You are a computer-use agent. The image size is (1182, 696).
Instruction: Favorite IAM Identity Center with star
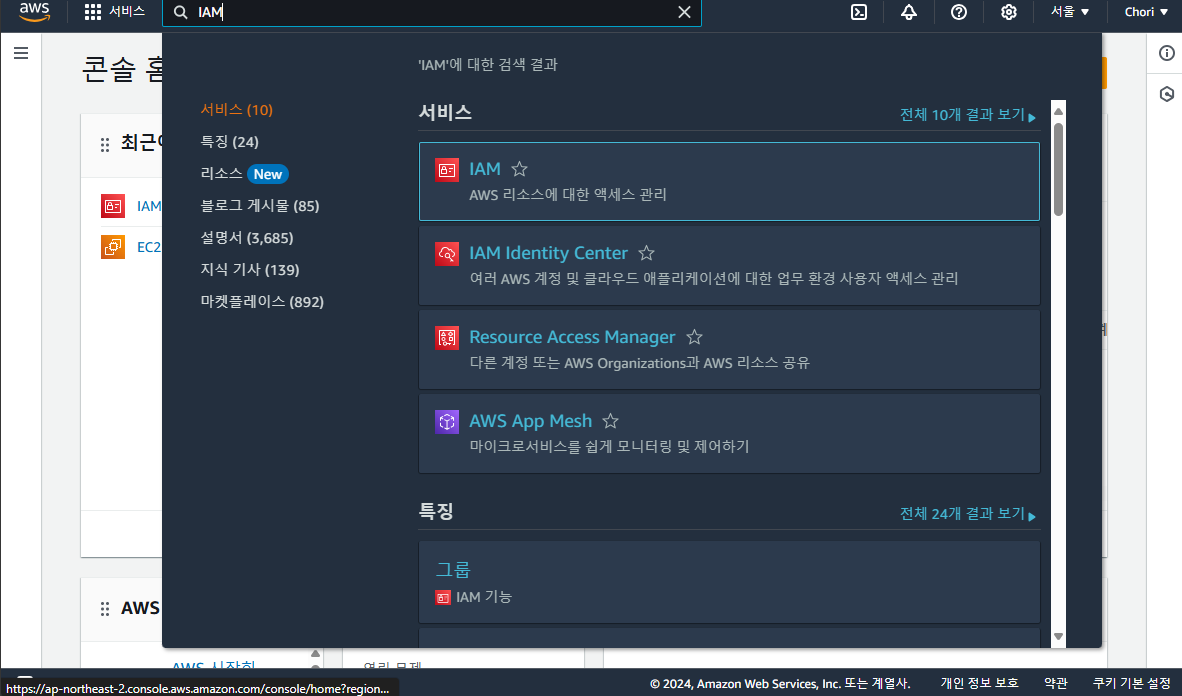(646, 253)
